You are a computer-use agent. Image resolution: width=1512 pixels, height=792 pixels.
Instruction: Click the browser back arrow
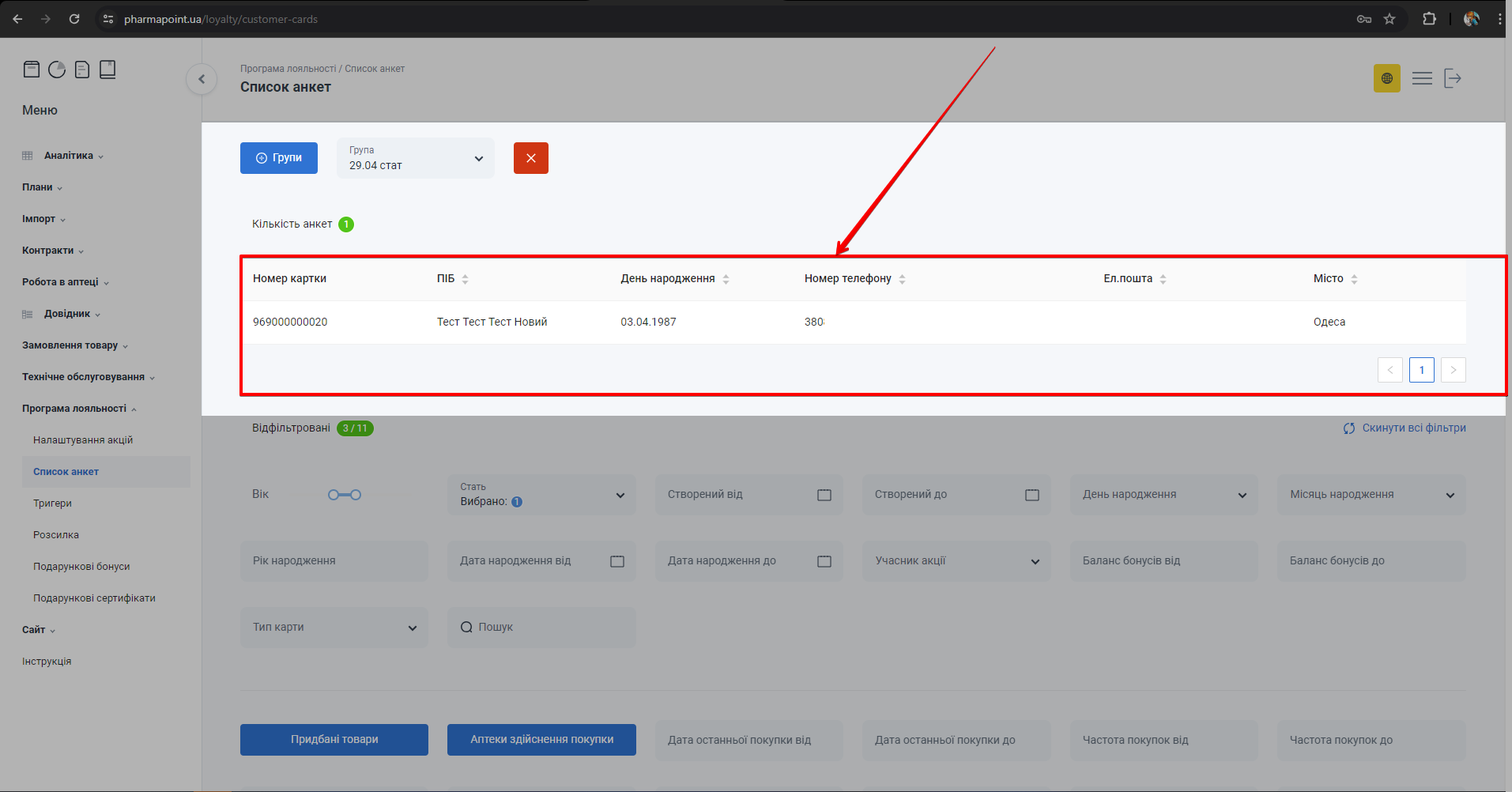(17, 19)
